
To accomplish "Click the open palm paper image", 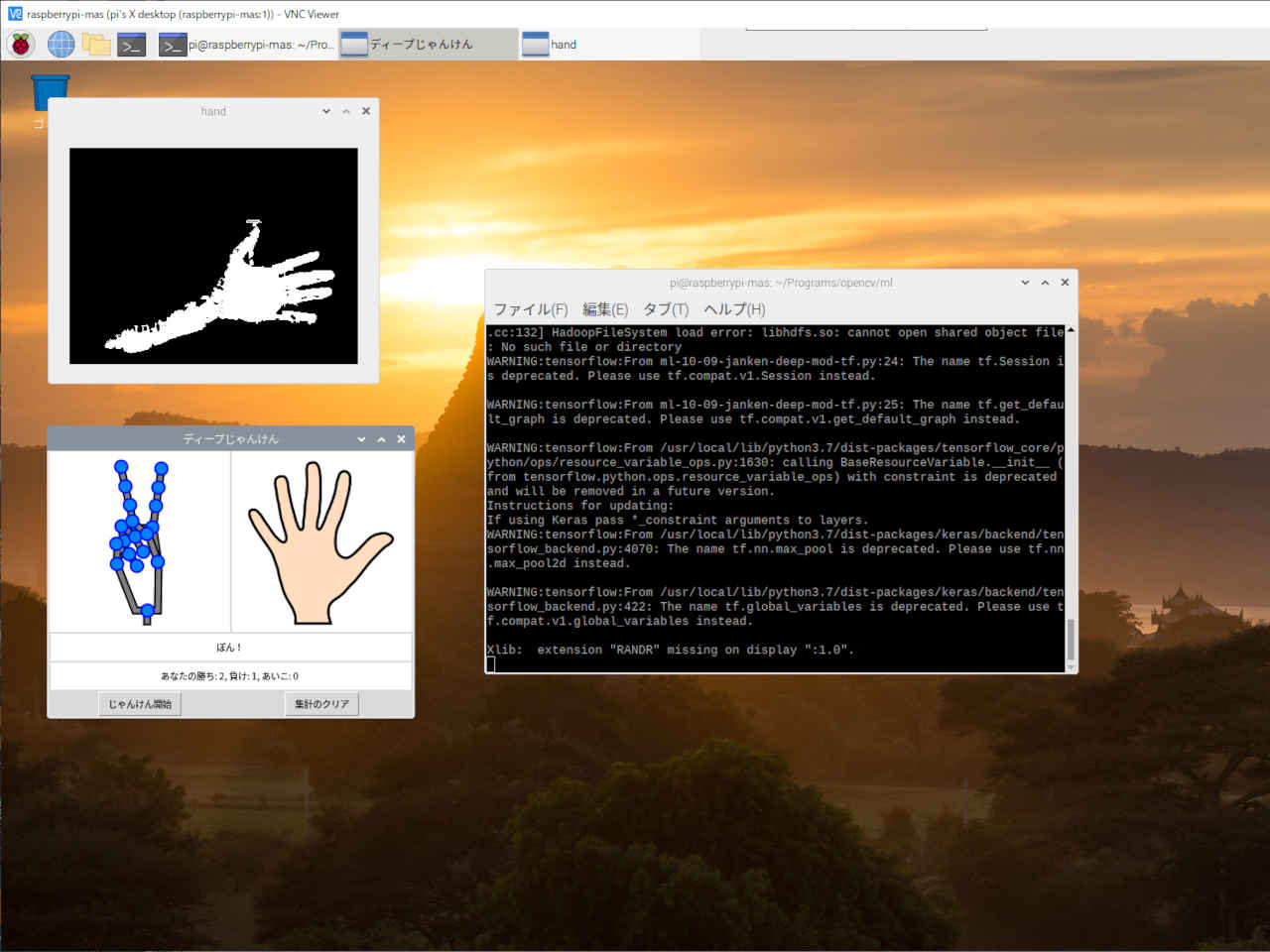I will pyautogui.click(x=321, y=541).
